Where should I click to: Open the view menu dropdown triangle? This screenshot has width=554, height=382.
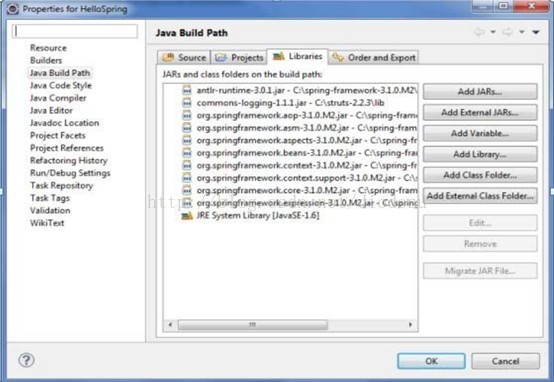[x=536, y=32]
